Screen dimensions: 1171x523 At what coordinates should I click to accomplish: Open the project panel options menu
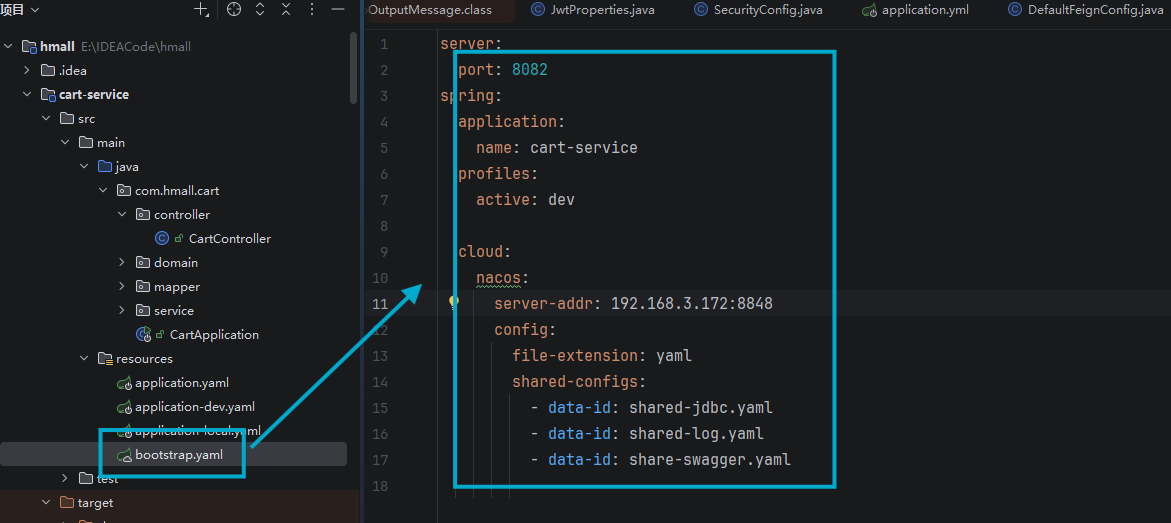[x=311, y=10]
